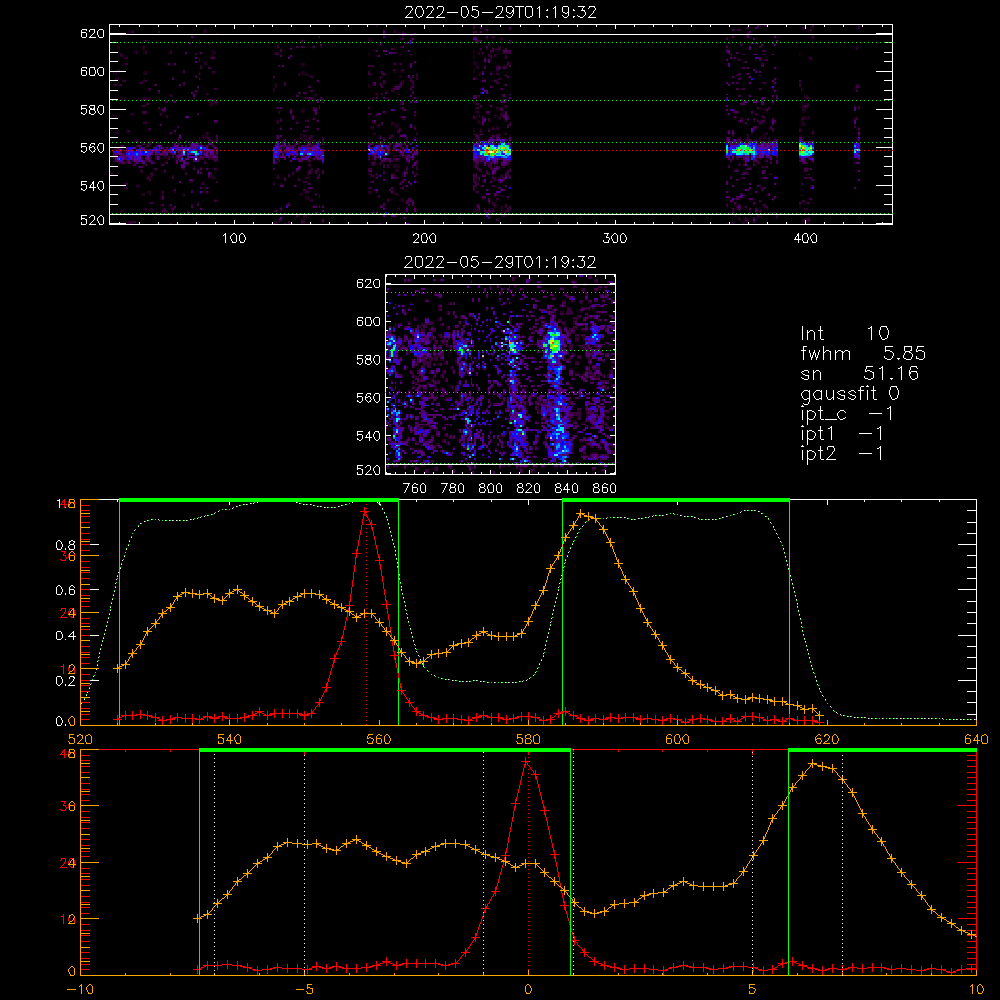
Task: Select the "ipt2 -1" readout line
Action: pos(842,453)
